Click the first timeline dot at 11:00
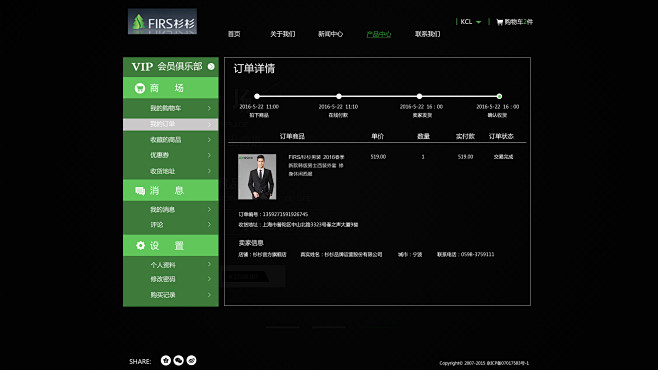The height and width of the screenshot is (370, 658). click(257, 96)
